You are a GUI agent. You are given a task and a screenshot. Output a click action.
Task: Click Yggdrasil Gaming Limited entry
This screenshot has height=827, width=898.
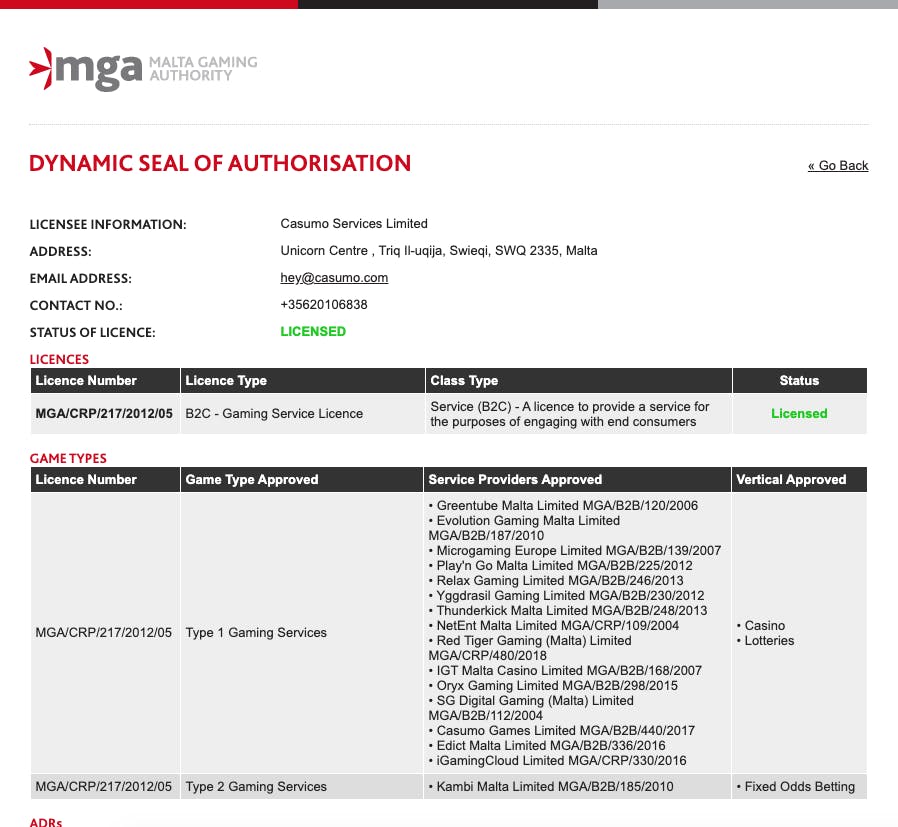click(566, 596)
